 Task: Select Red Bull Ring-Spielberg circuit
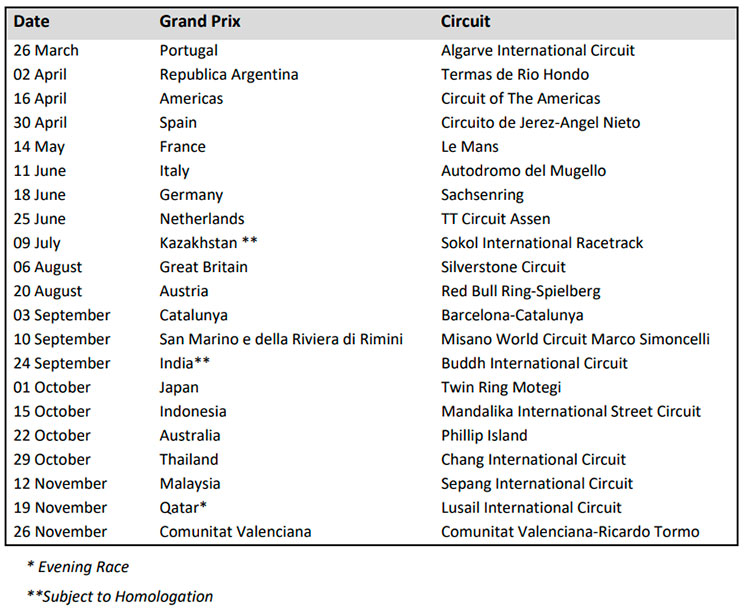(521, 291)
